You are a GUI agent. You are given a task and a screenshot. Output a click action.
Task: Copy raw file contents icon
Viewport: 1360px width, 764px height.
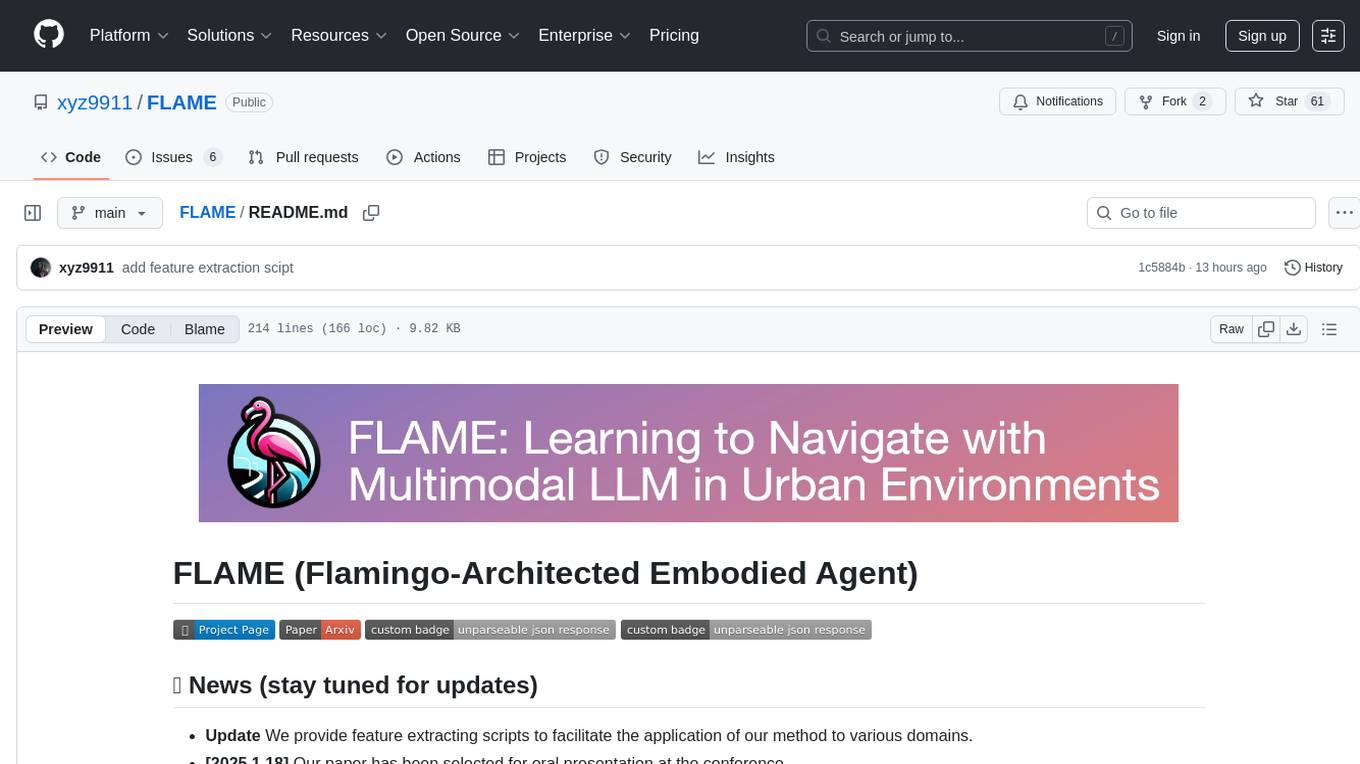click(1266, 329)
